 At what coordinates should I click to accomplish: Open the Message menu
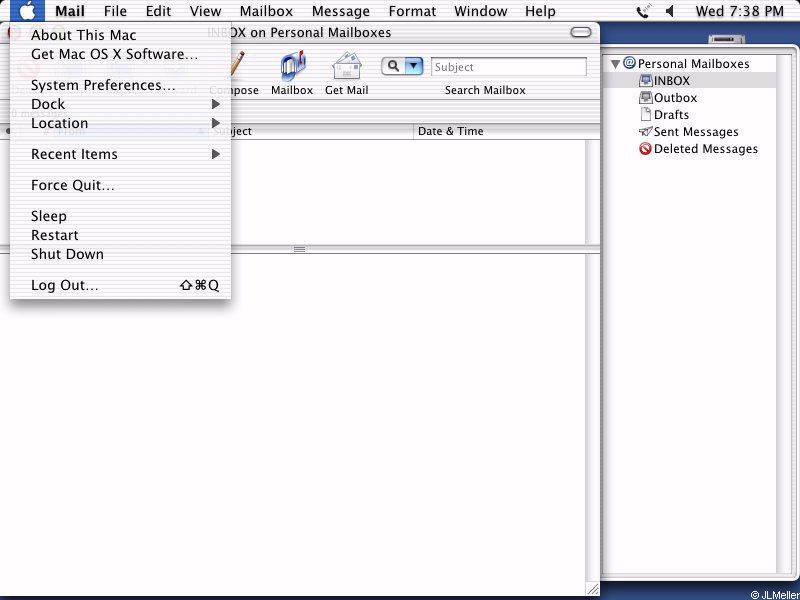pyautogui.click(x=341, y=11)
